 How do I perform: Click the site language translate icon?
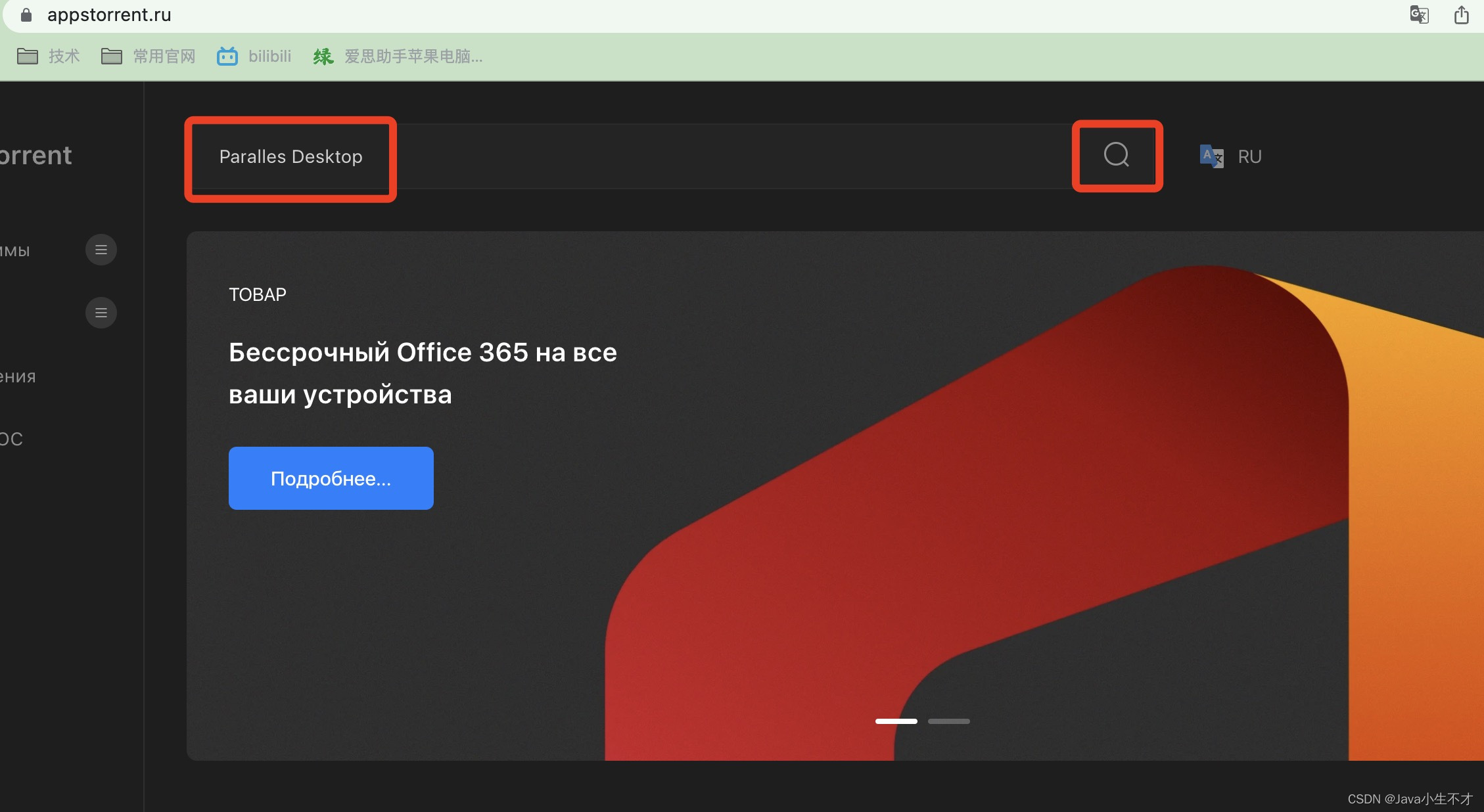coord(1211,156)
